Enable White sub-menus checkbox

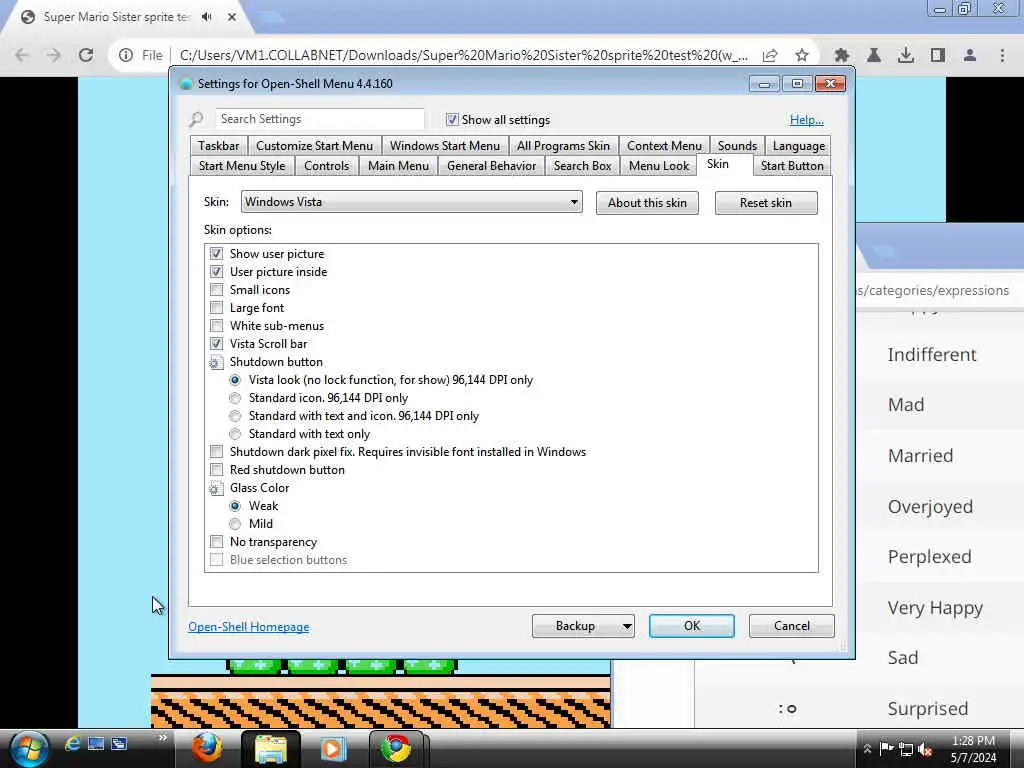(x=216, y=325)
